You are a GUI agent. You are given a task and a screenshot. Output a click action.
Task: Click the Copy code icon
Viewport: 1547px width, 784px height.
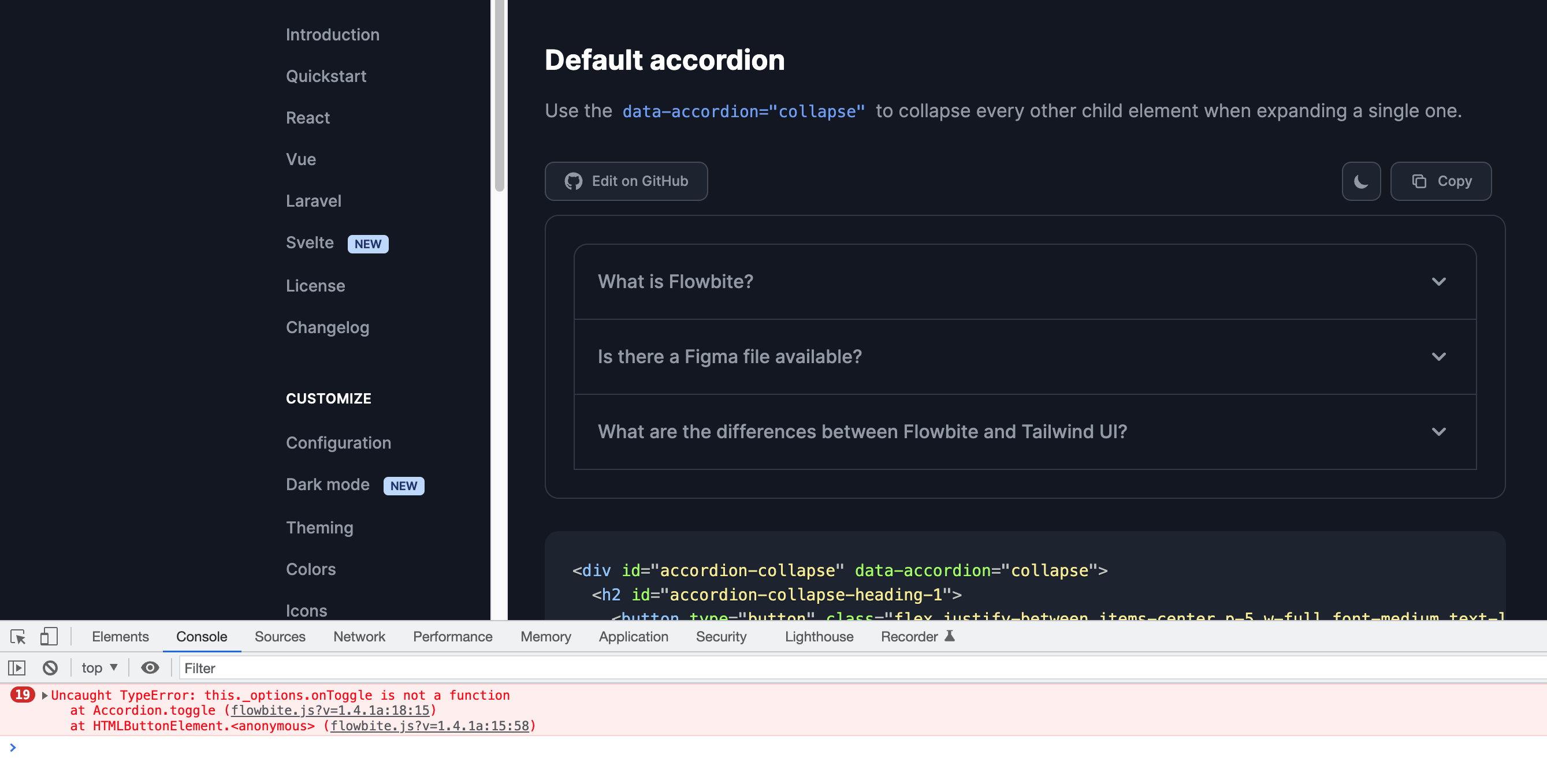(1419, 181)
